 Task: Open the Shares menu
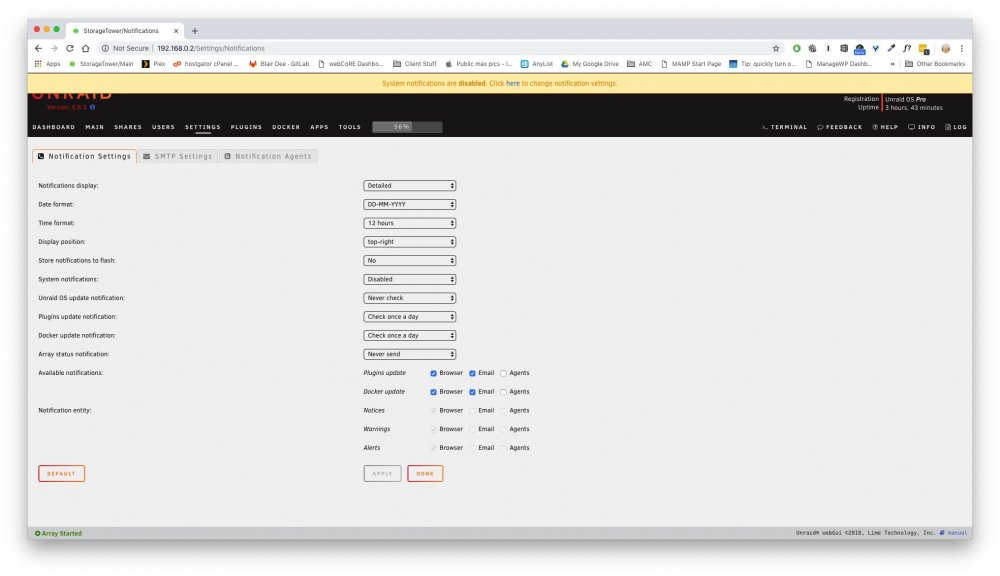tap(128, 127)
